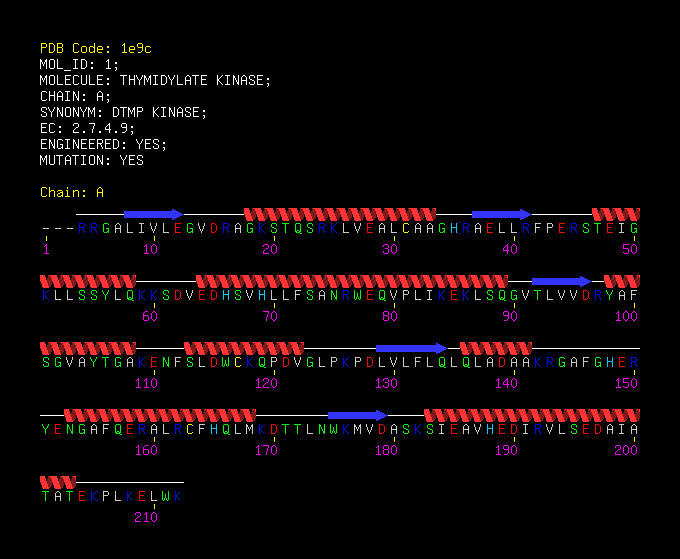680x559 pixels.
Task: Click the EC: 2.7.4.9 text line
Action: pyautogui.click(x=88, y=128)
